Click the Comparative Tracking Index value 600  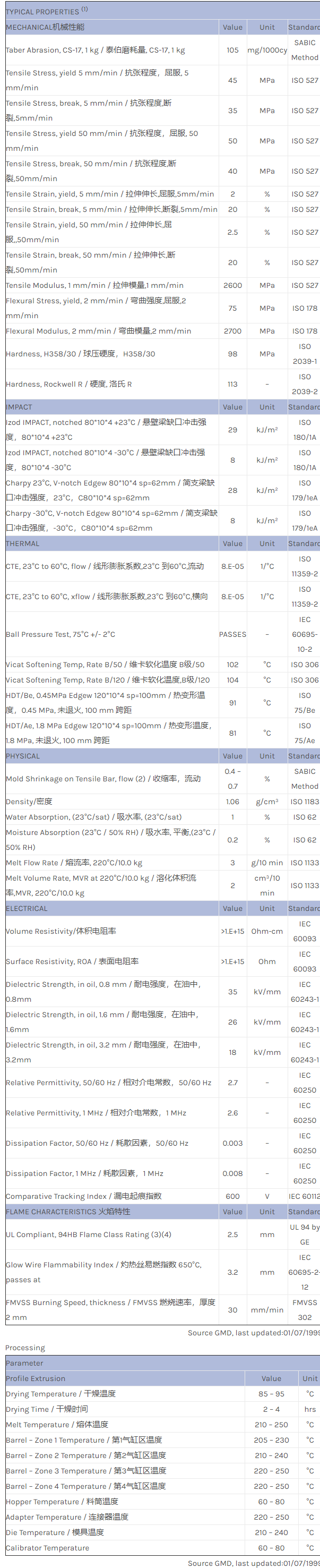click(232, 1196)
